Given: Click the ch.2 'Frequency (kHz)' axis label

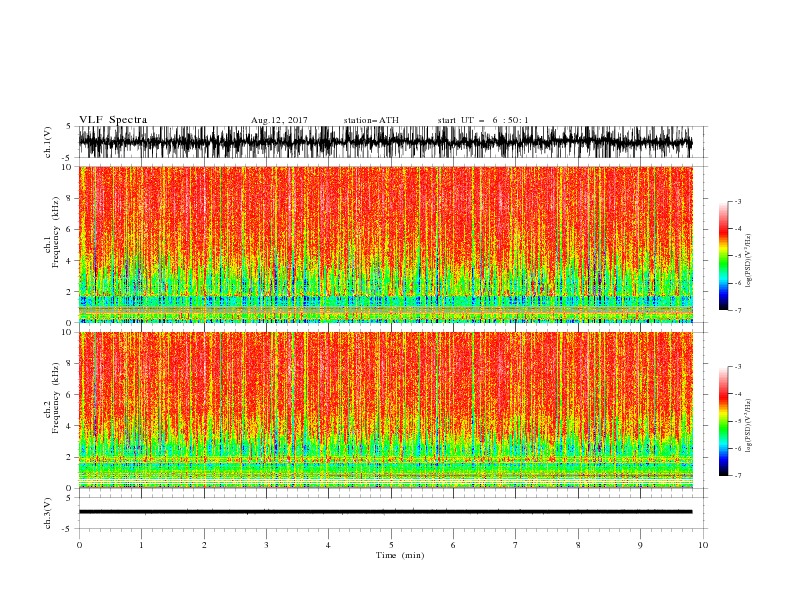Looking at the screenshot, I should click(55, 398).
